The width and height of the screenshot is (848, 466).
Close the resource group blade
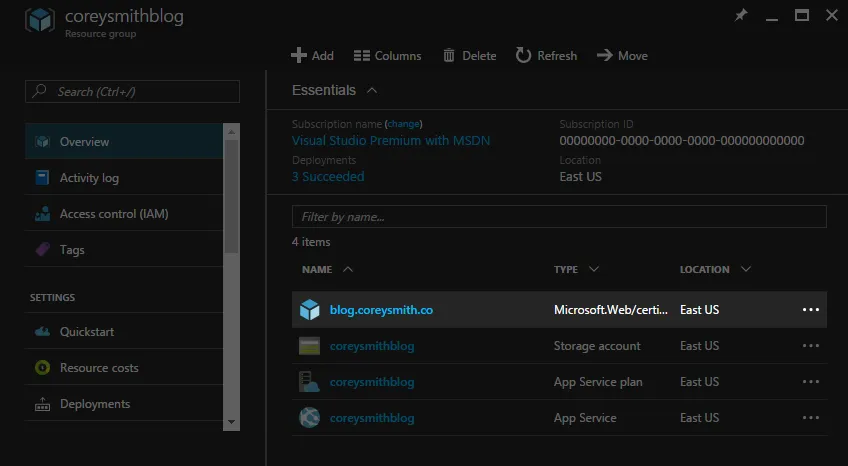(832, 15)
